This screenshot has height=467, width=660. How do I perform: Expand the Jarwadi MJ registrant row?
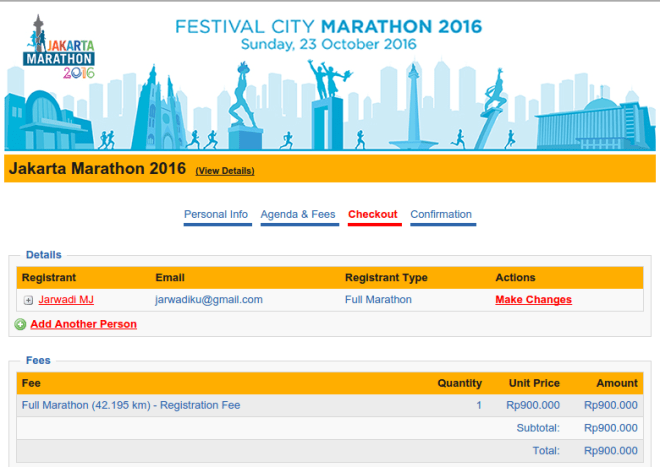(28, 300)
